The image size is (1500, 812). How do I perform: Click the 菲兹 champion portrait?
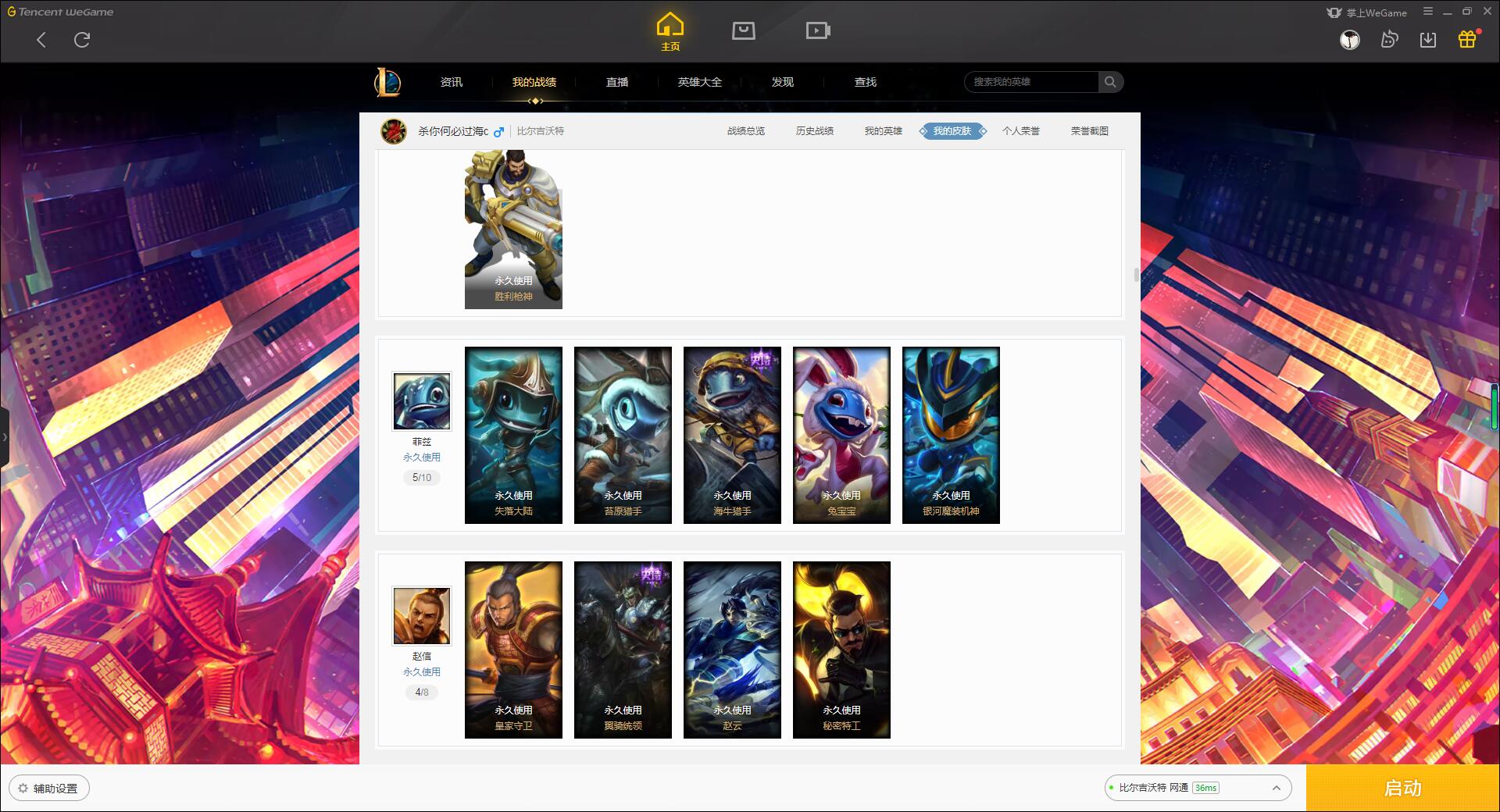(x=422, y=401)
